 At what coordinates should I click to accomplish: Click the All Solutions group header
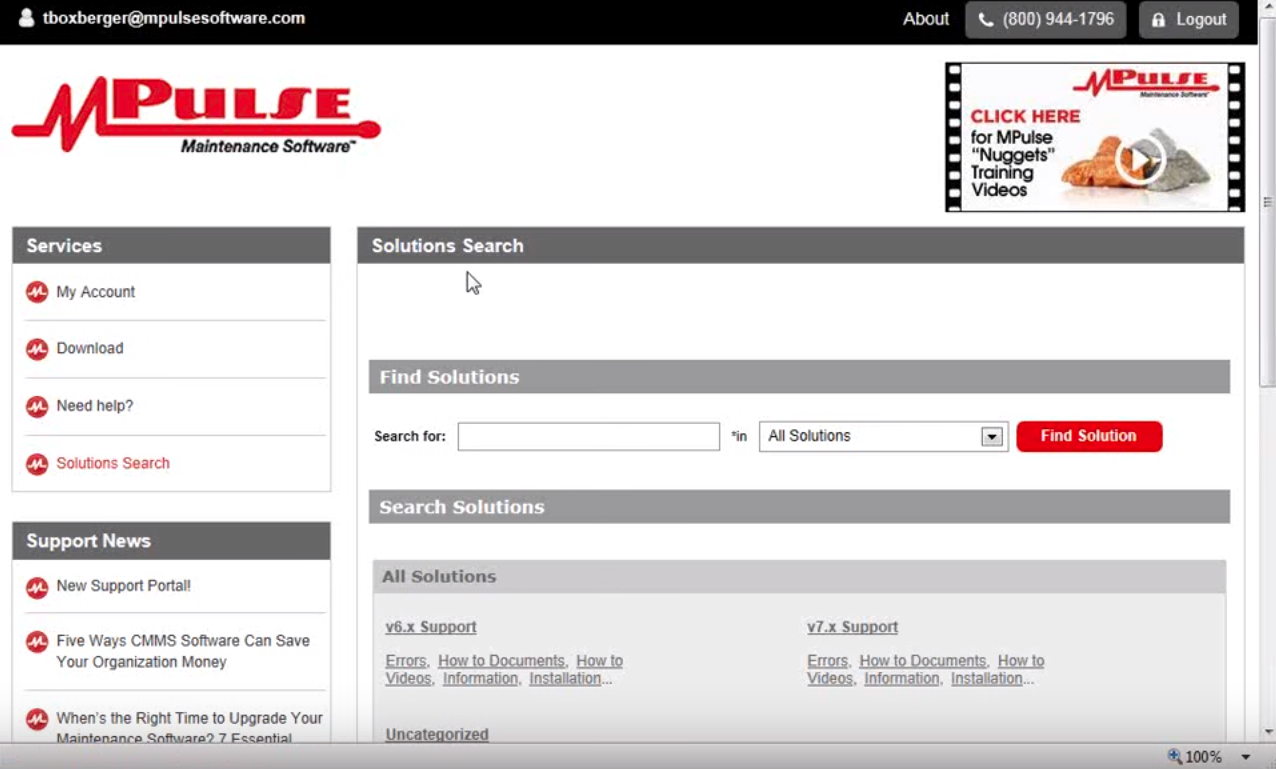click(x=799, y=576)
